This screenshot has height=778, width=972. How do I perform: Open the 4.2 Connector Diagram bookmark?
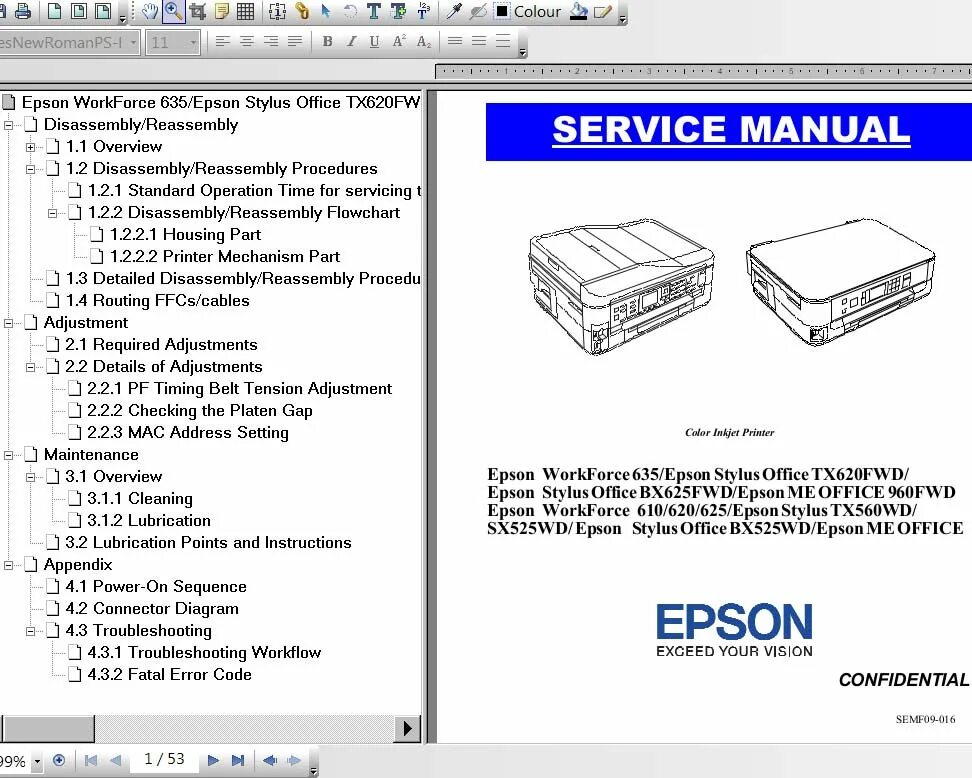coord(152,608)
